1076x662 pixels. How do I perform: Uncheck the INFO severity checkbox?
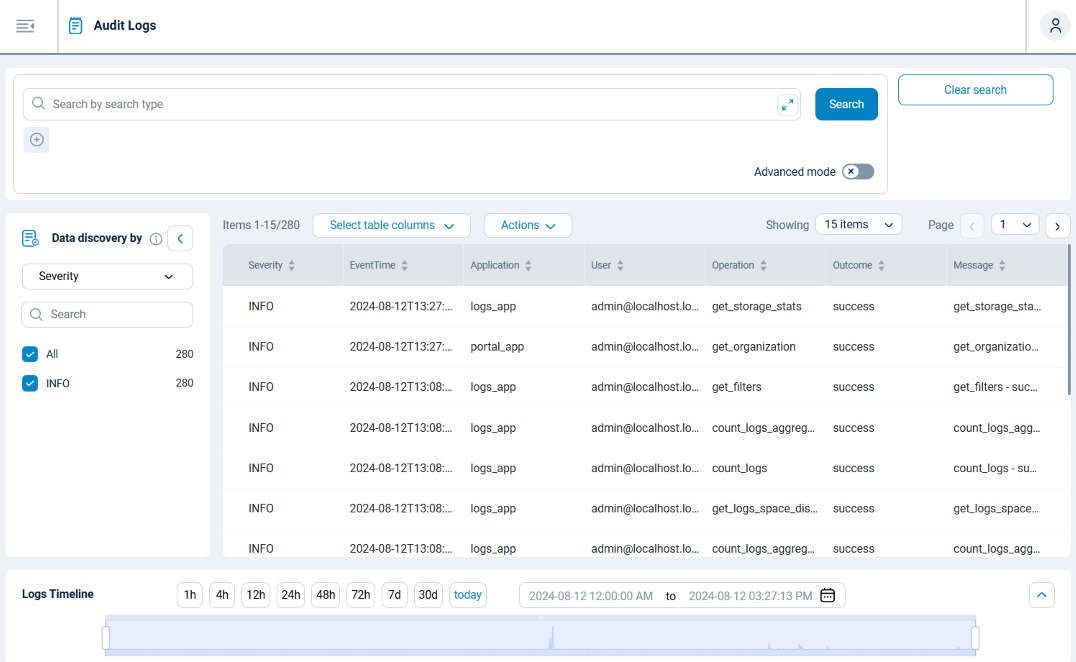point(30,383)
